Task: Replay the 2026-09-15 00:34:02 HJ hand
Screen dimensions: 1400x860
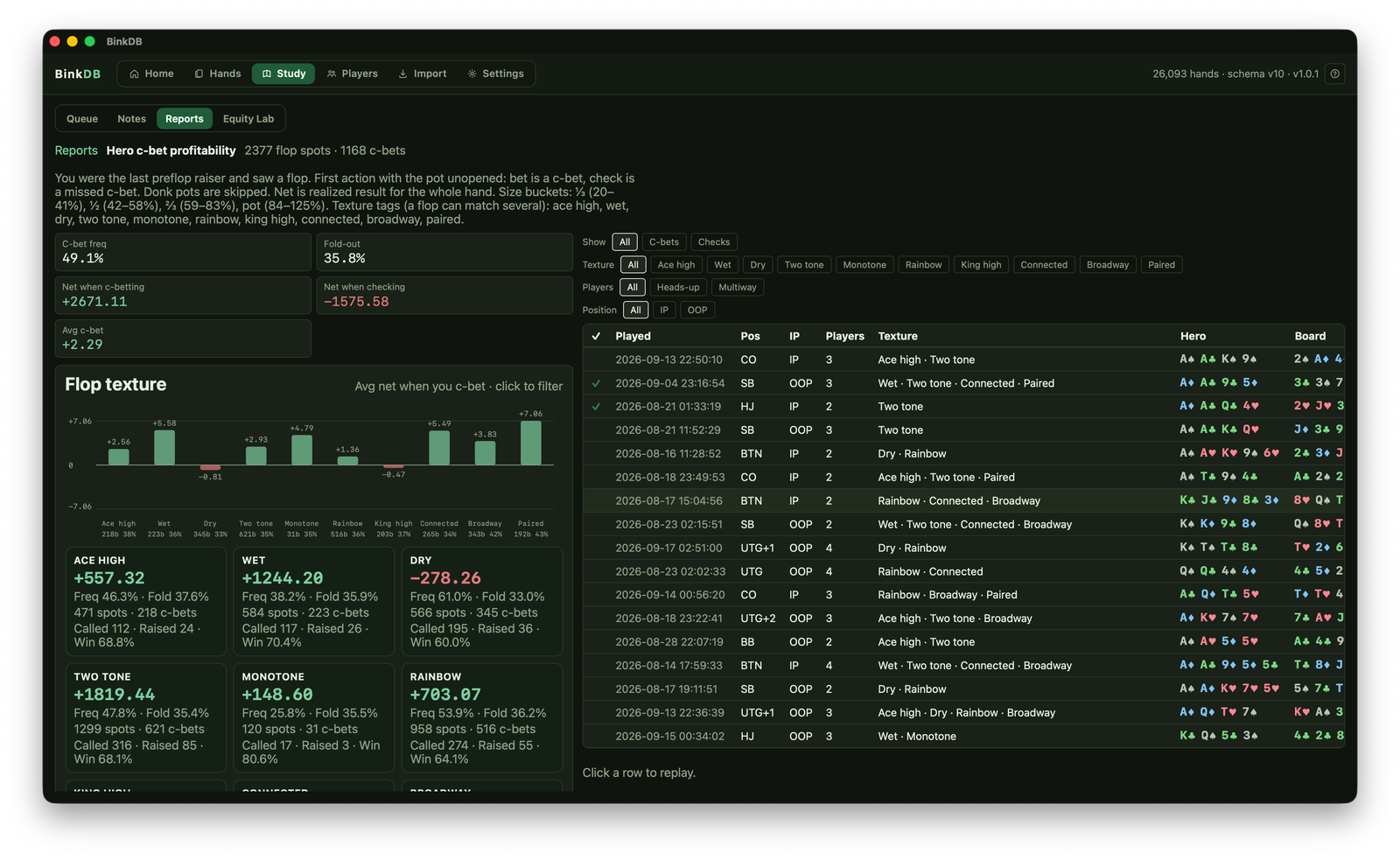Action: (963, 736)
